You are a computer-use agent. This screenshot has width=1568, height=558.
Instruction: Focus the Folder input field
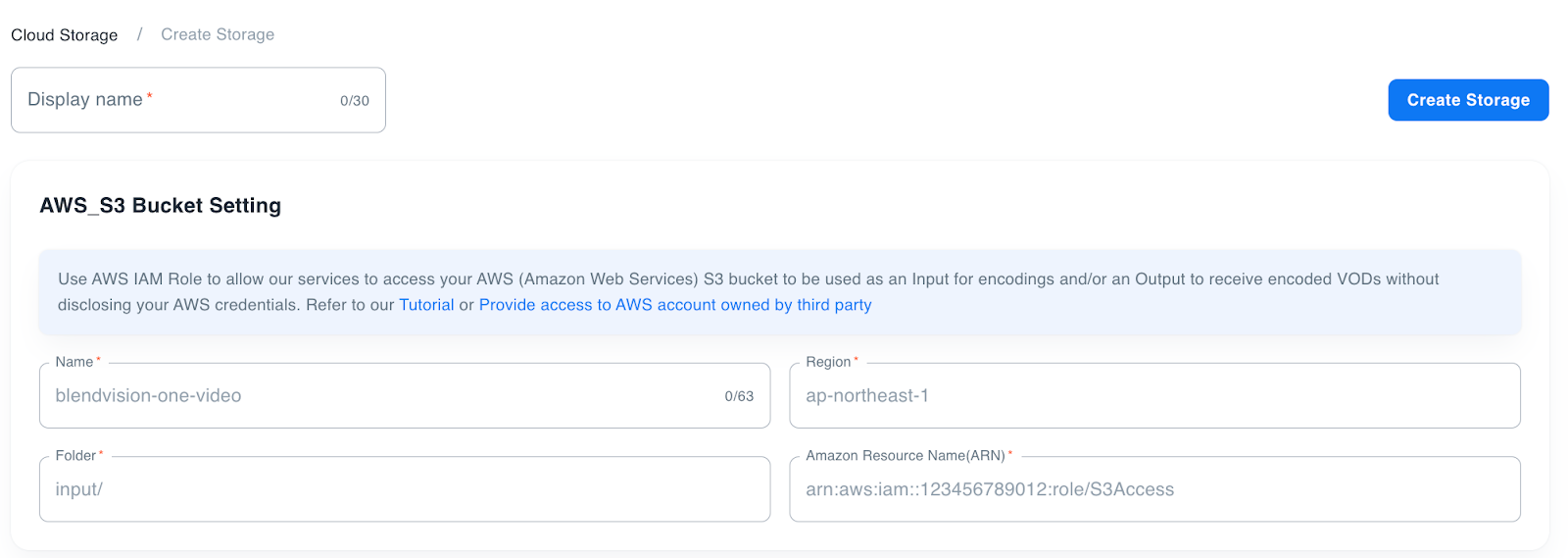404,489
